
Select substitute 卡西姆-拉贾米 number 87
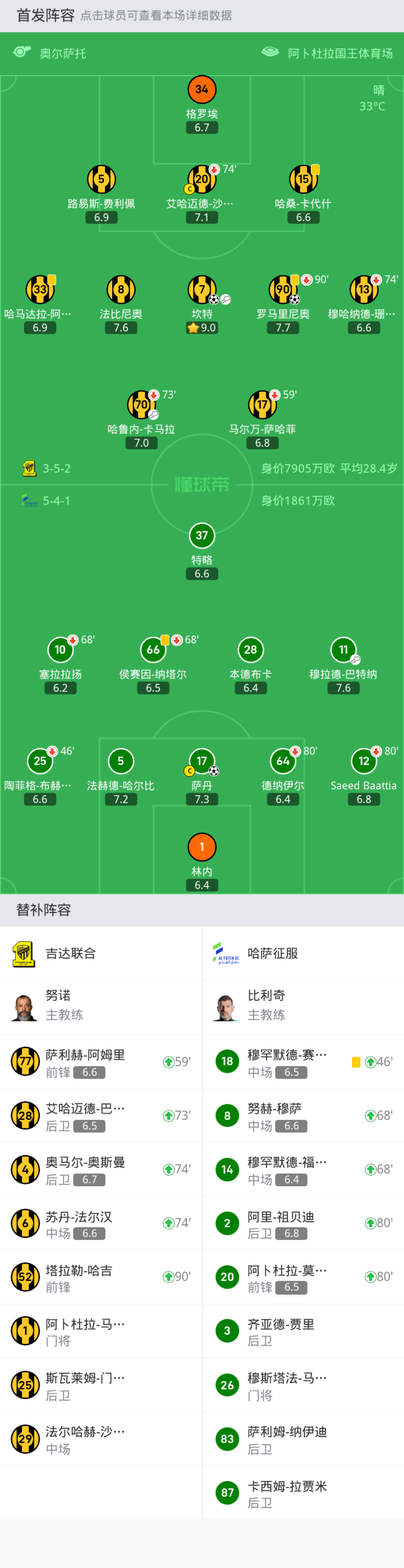coord(227,1492)
